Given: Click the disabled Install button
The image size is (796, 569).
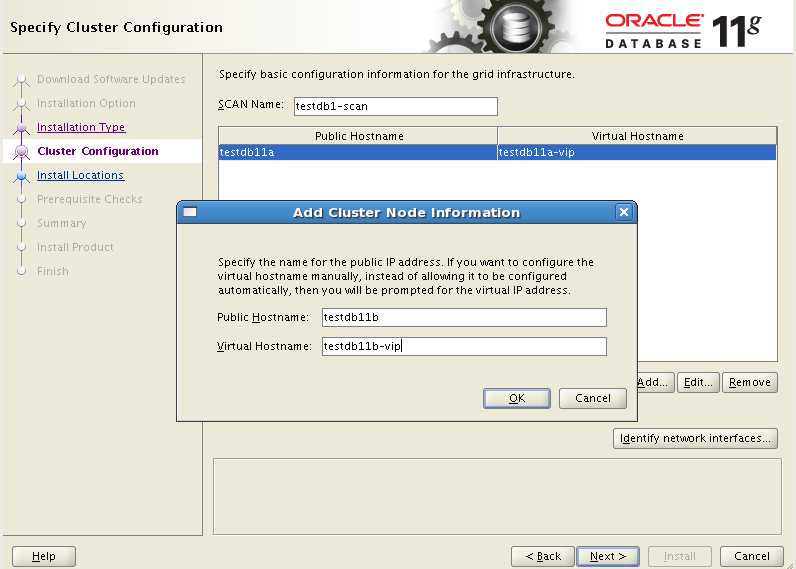Looking at the screenshot, I should tap(680, 556).
